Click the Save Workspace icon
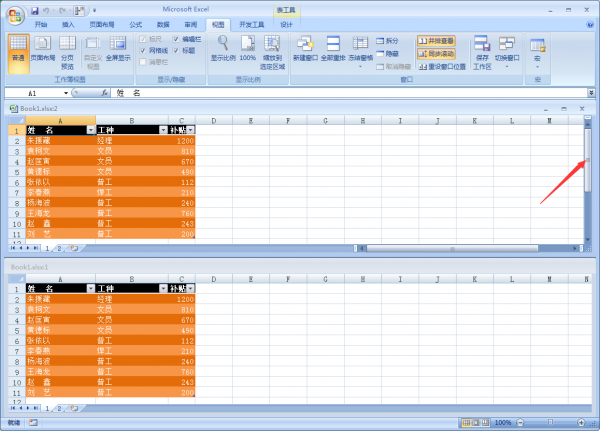Image resolution: width=600 pixels, height=431 pixels. click(x=482, y=43)
